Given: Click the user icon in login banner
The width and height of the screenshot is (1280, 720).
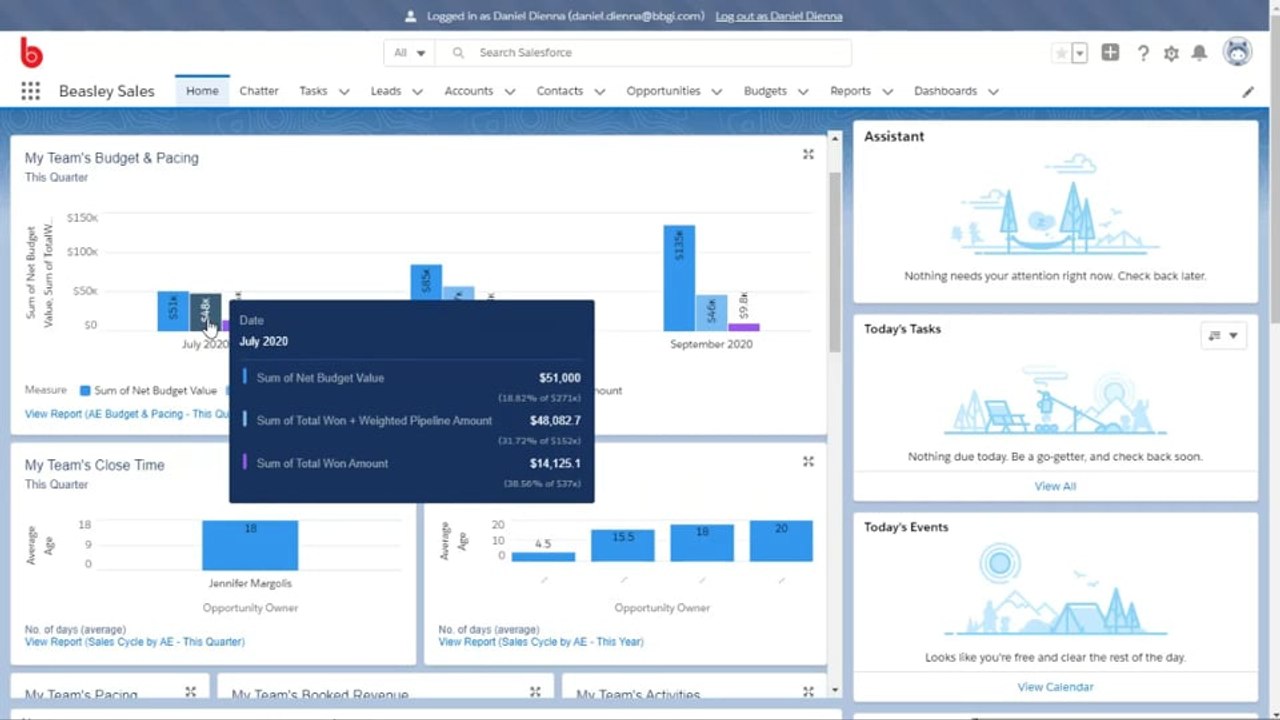Looking at the screenshot, I should point(410,16).
